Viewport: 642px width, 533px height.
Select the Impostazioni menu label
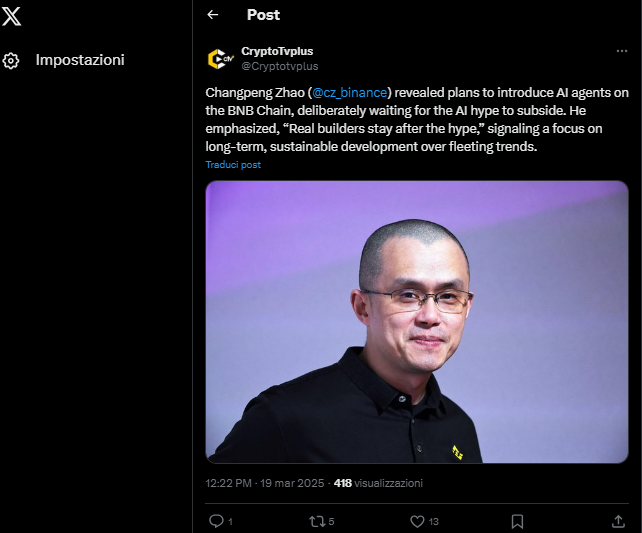coord(80,60)
